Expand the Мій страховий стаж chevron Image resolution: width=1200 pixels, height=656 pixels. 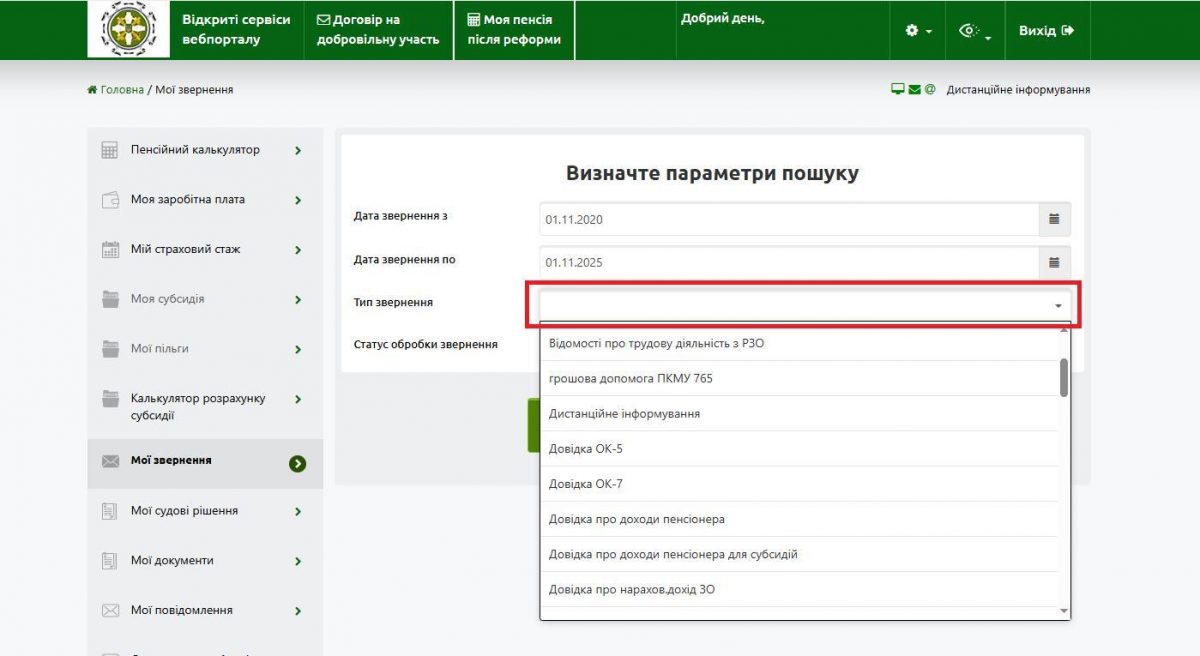[x=298, y=250]
